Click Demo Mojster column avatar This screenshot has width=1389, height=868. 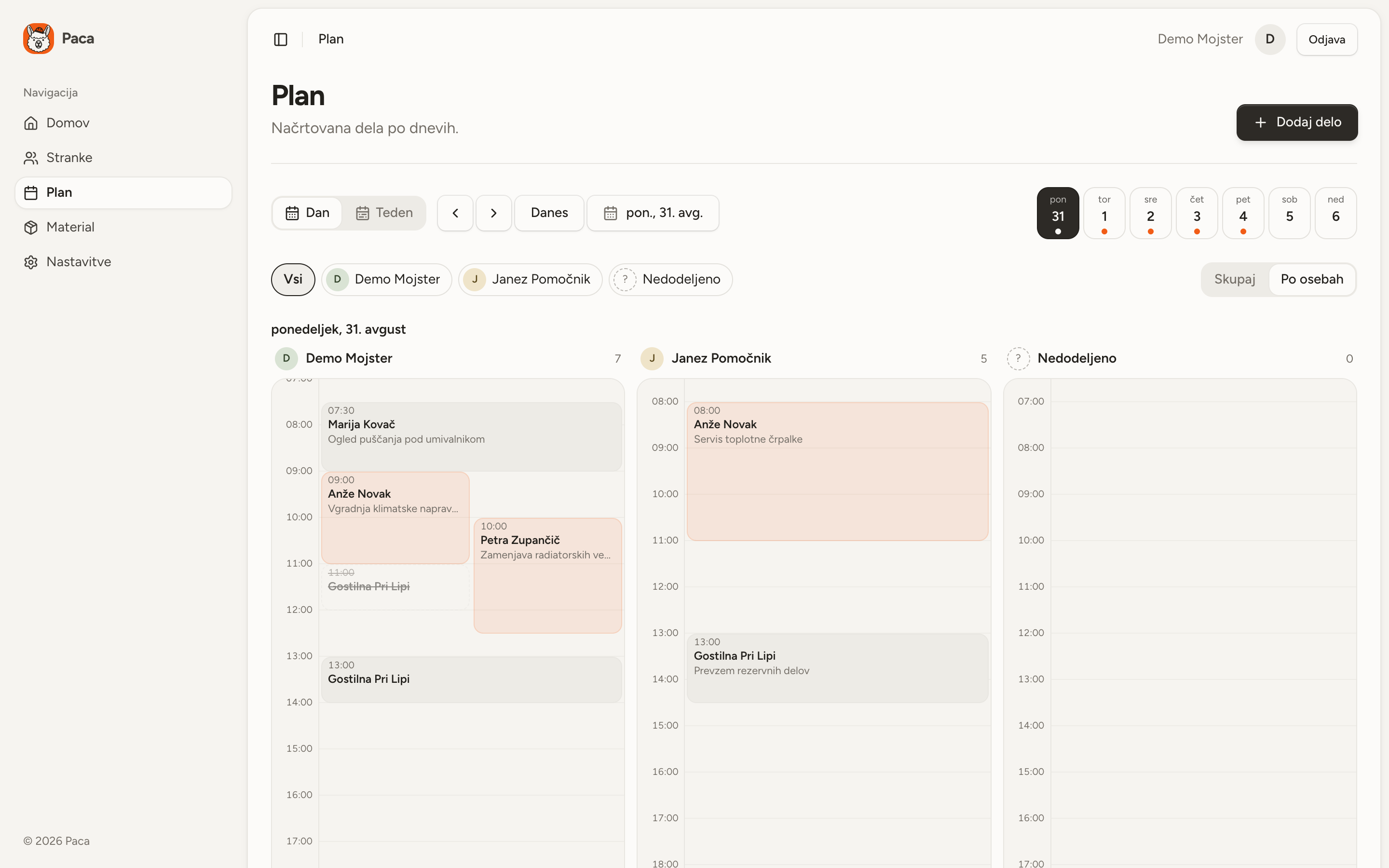point(286,358)
